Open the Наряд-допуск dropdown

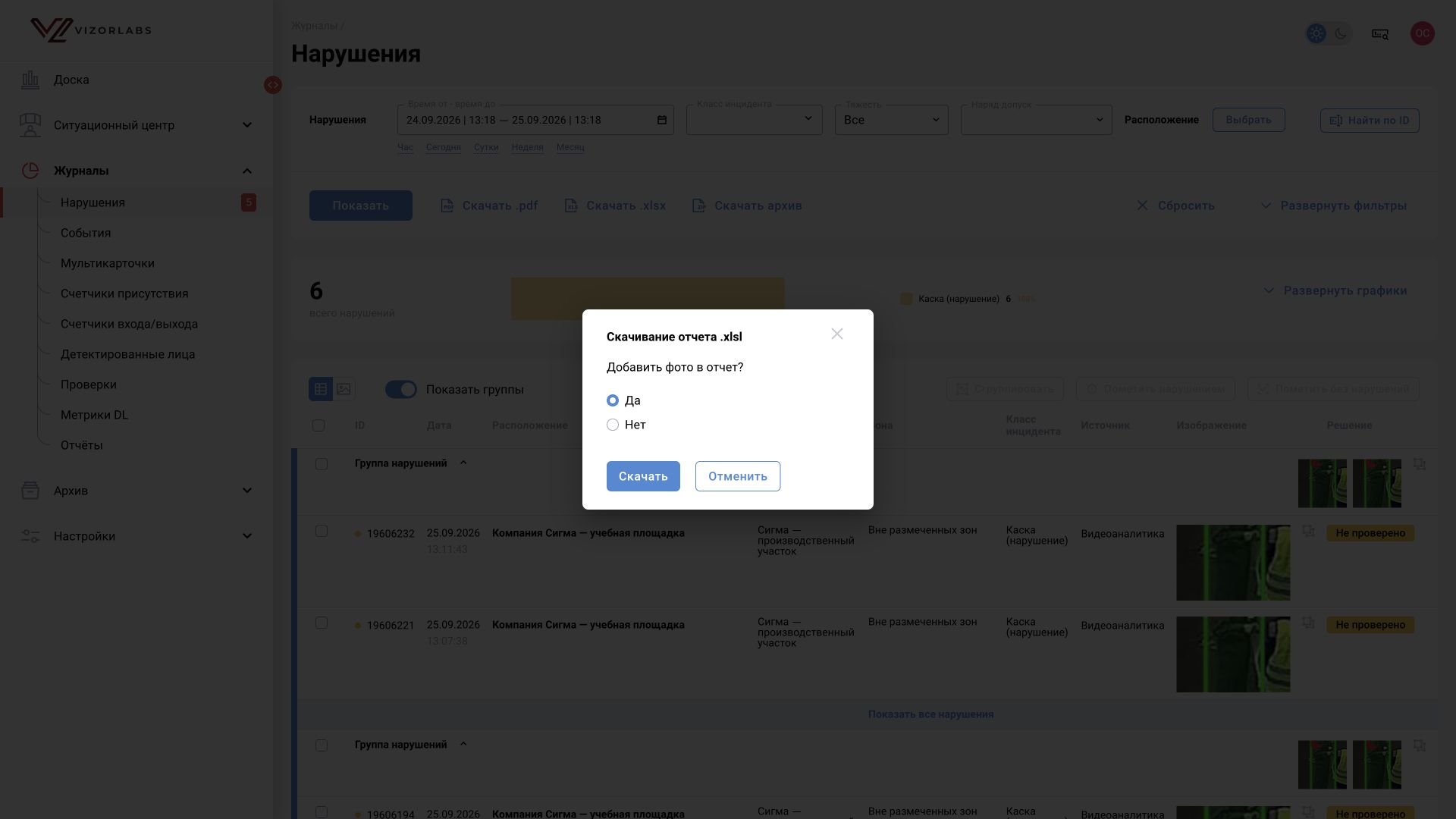point(1037,120)
